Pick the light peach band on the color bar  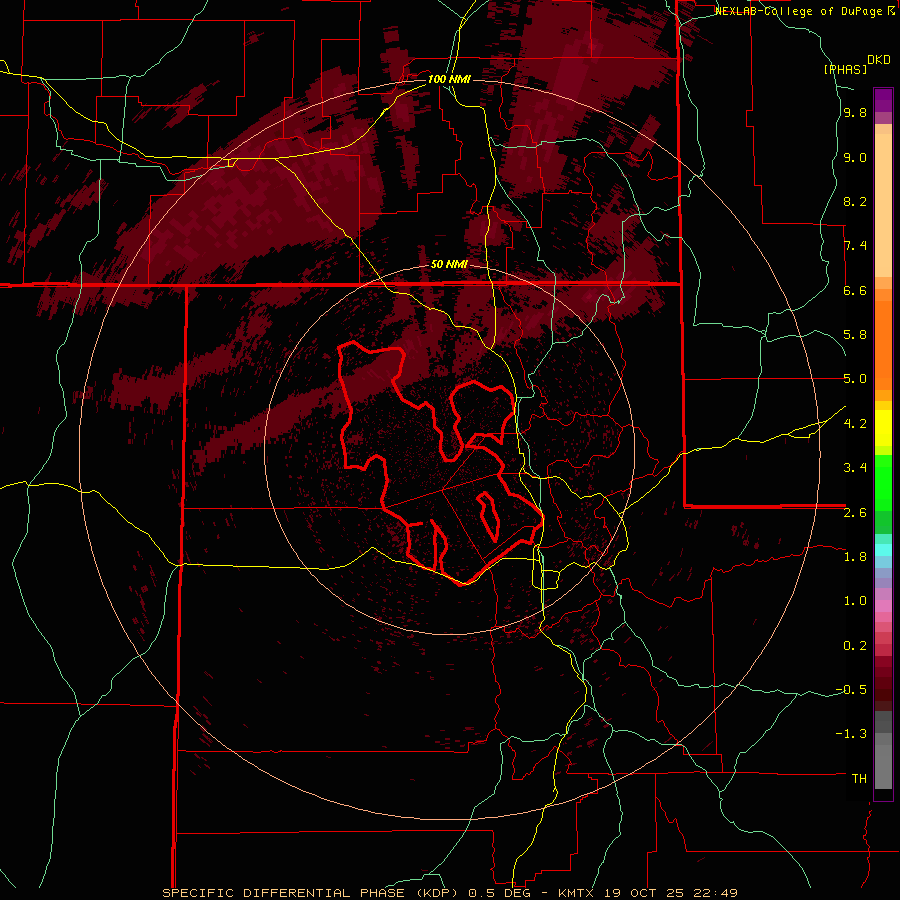pyautogui.click(x=883, y=205)
